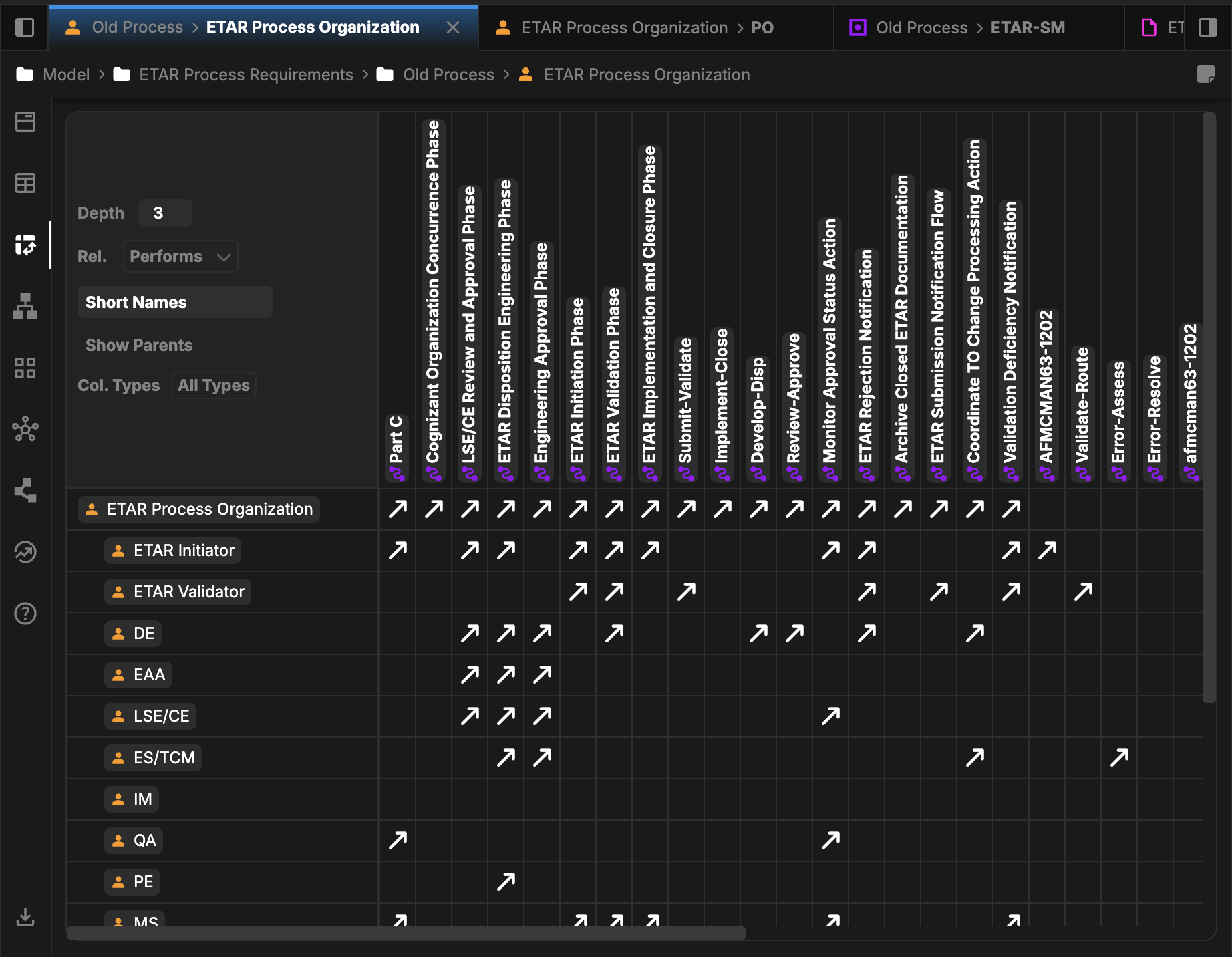The width and height of the screenshot is (1232, 957).
Task: Click the download export icon
Action: tap(25, 917)
